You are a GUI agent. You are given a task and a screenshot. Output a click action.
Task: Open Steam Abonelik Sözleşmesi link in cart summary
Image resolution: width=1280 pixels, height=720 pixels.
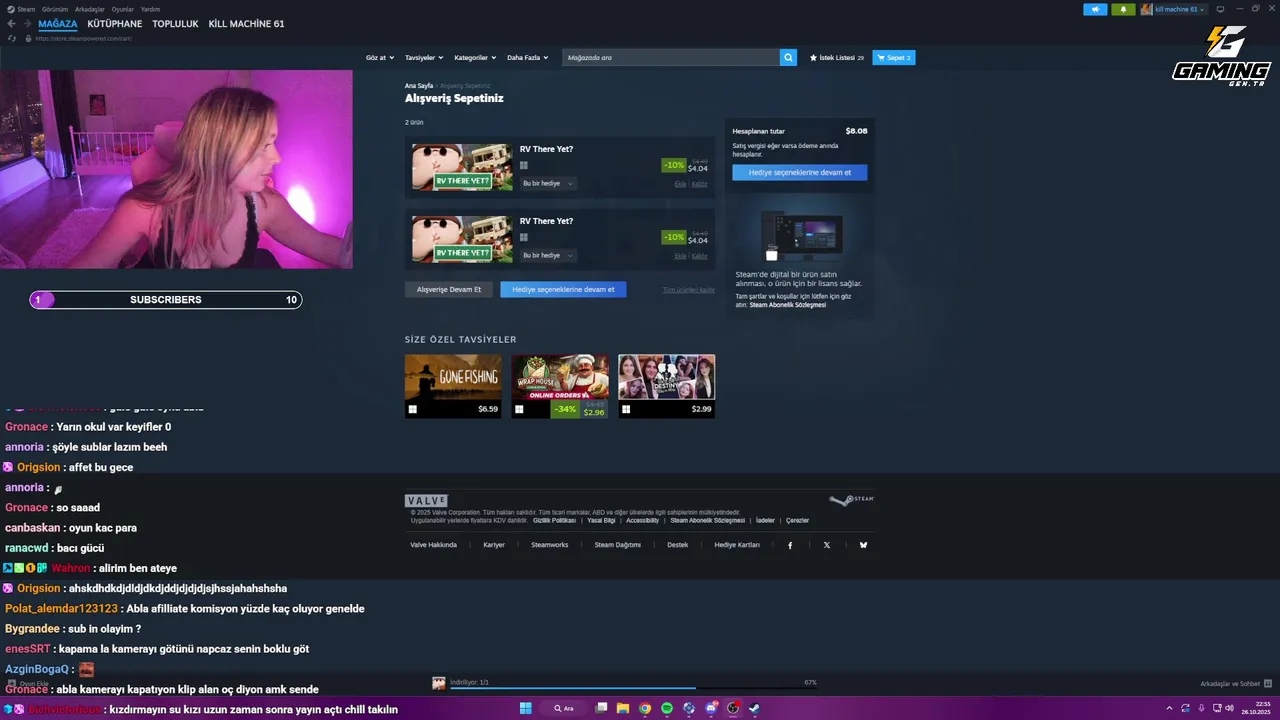pos(787,305)
